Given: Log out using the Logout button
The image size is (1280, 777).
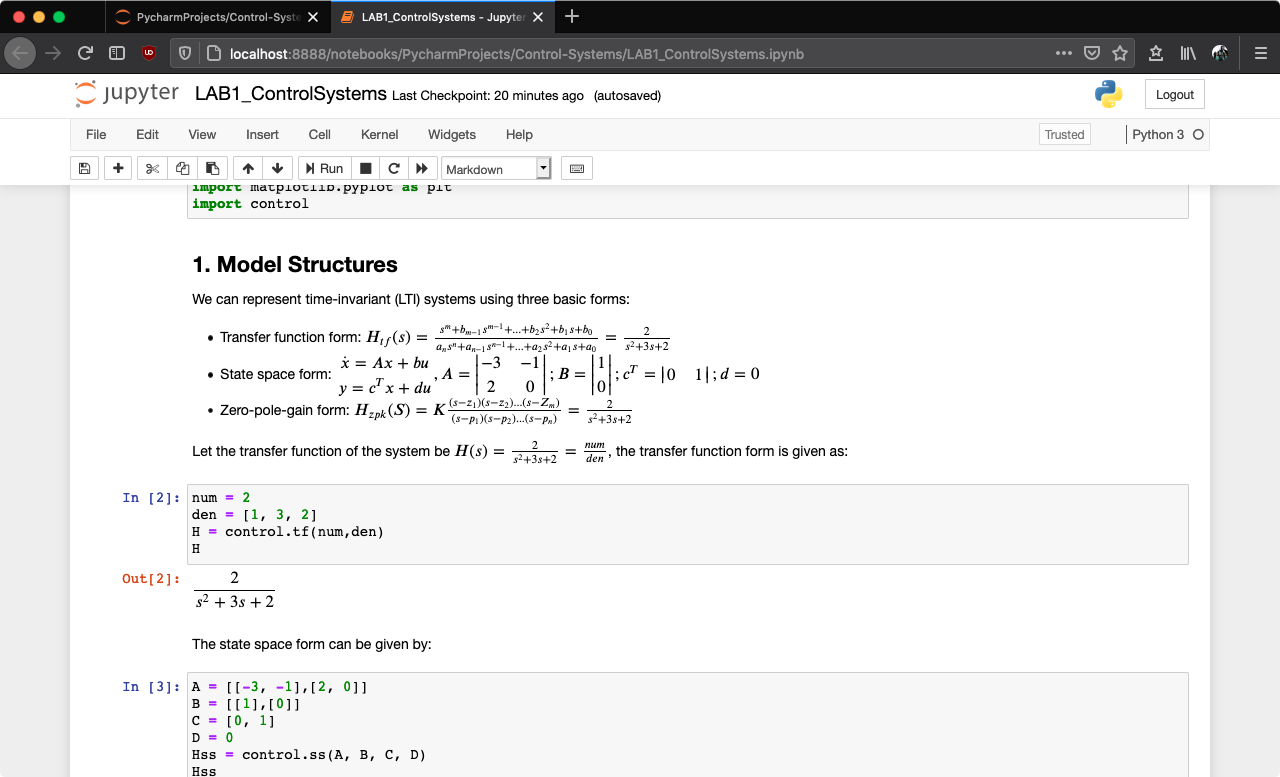Looking at the screenshot, I should click(1174, 94).
